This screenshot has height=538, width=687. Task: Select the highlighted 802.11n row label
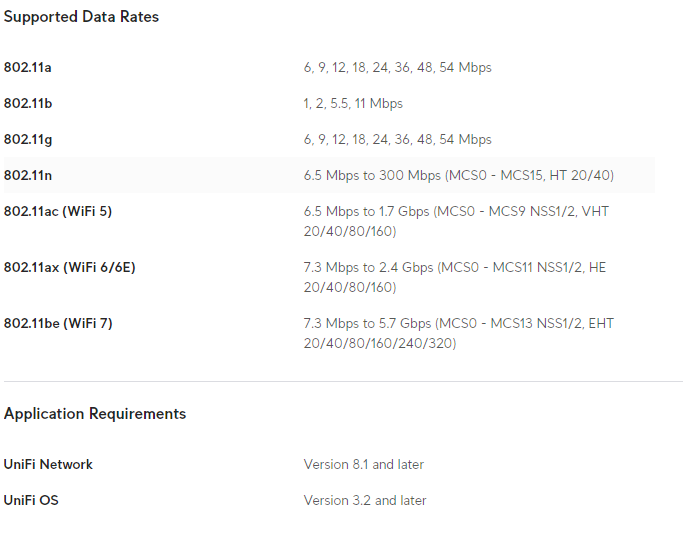(28, 176)
